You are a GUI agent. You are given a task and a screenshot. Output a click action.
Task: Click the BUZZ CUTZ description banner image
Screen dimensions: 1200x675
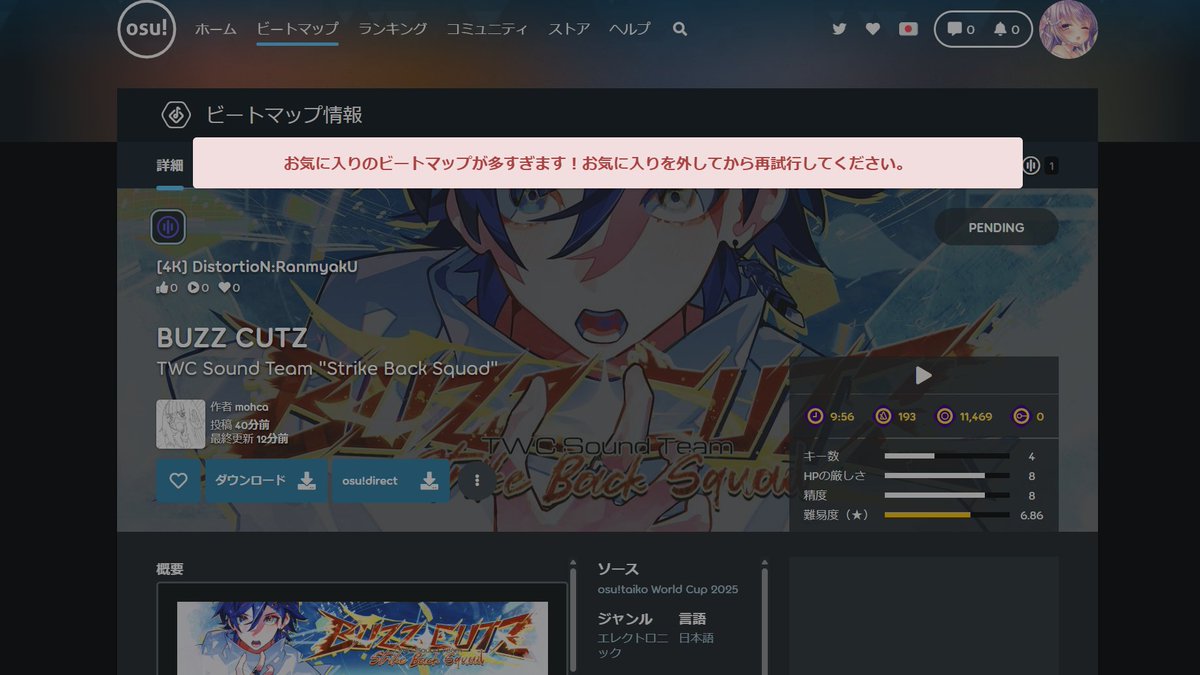pos(362,638)
